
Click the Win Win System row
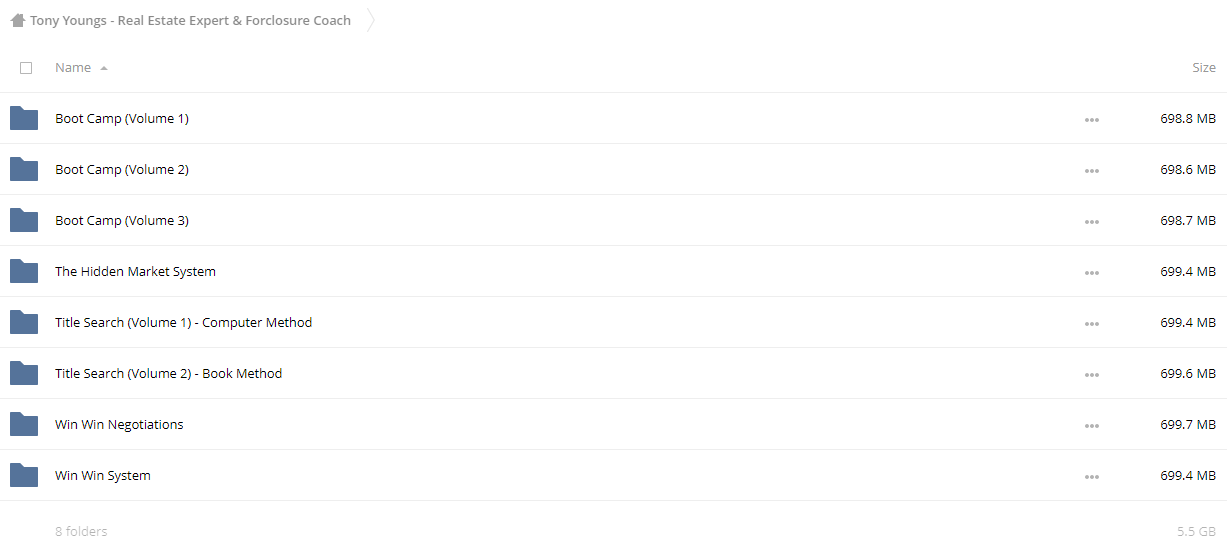pyautogui.click(x=613, y=476)
